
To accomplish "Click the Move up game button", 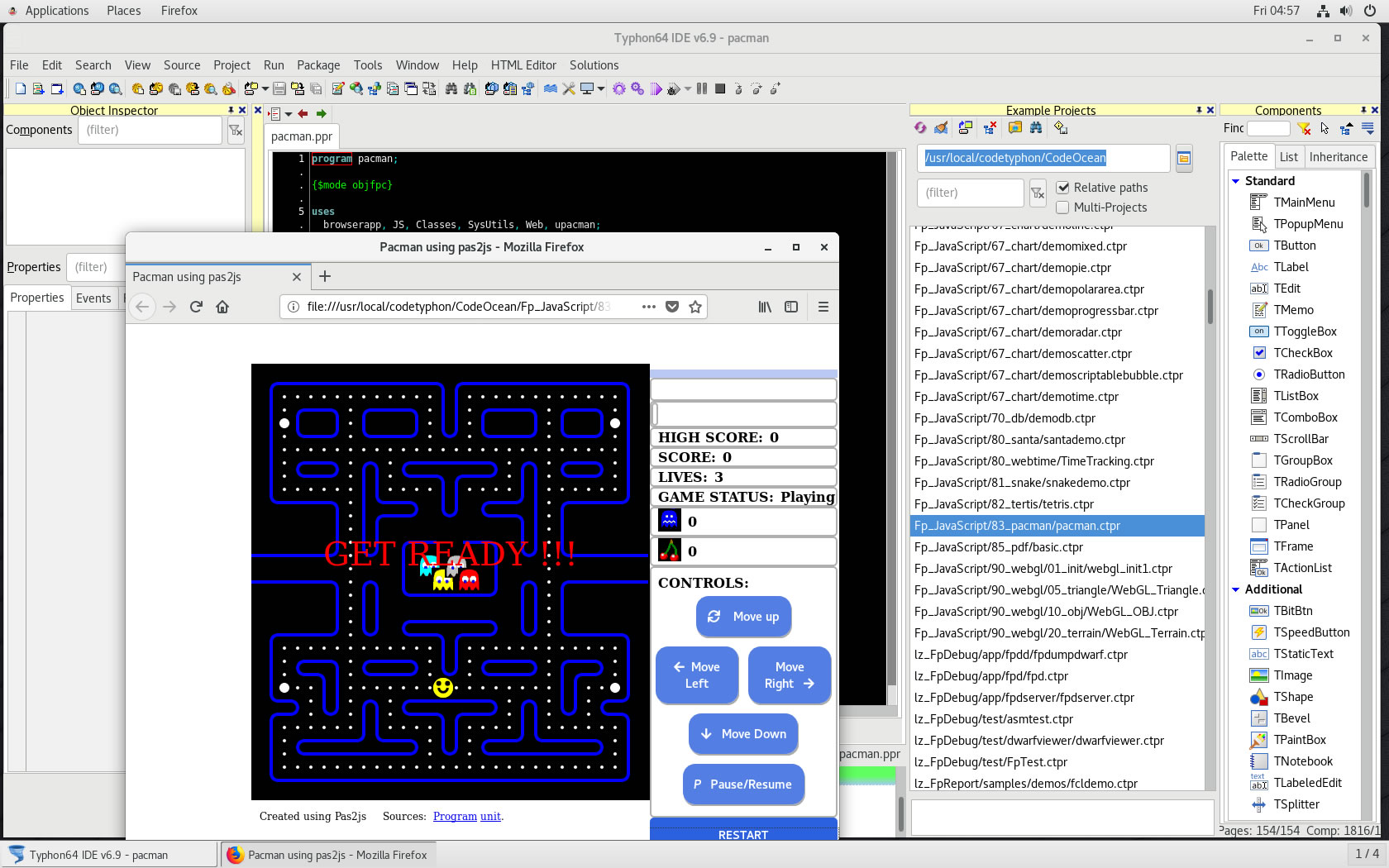I will click(x=744, y=617).
